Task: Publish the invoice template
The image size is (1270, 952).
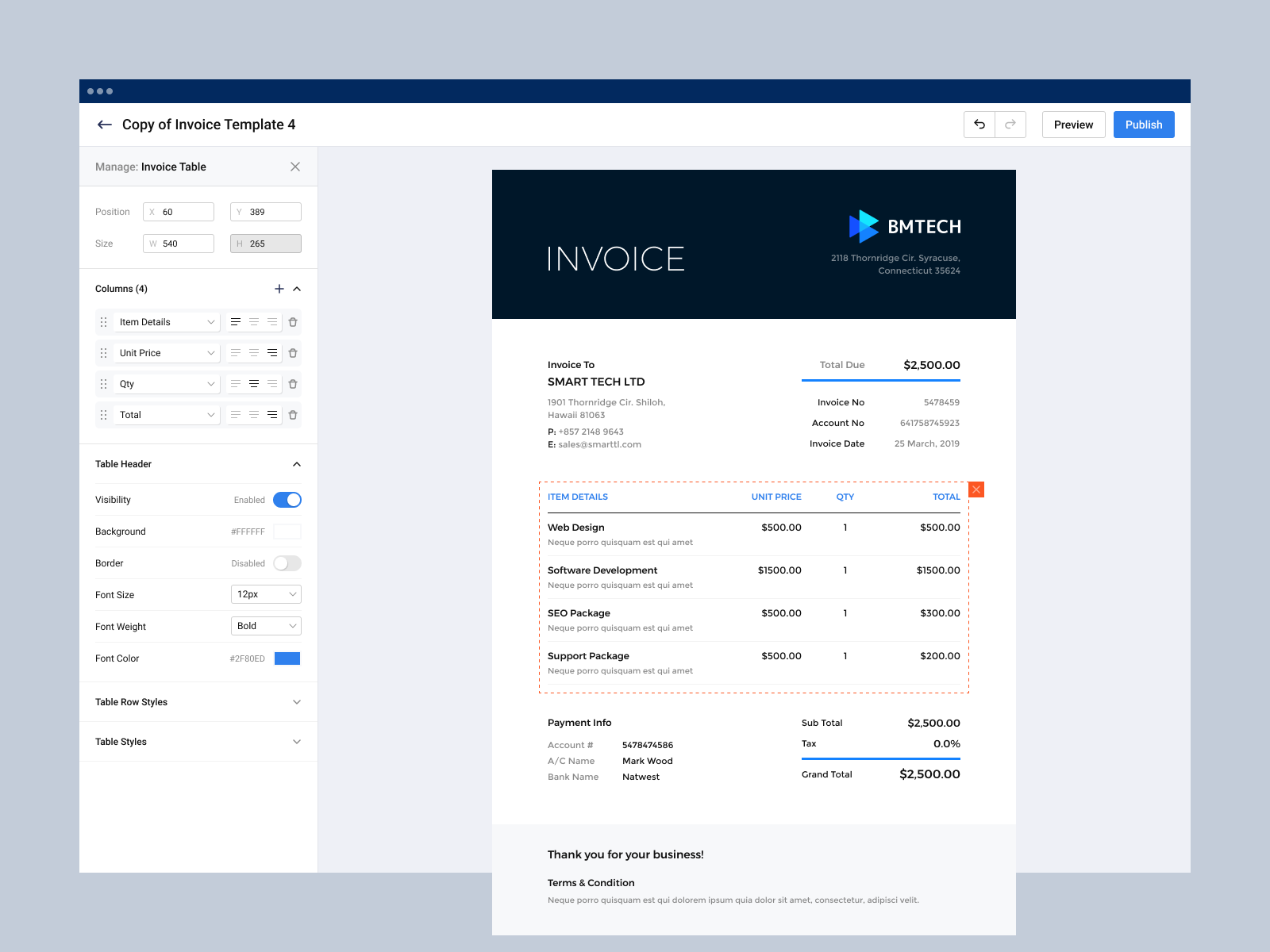Action: coord(1143,125)
